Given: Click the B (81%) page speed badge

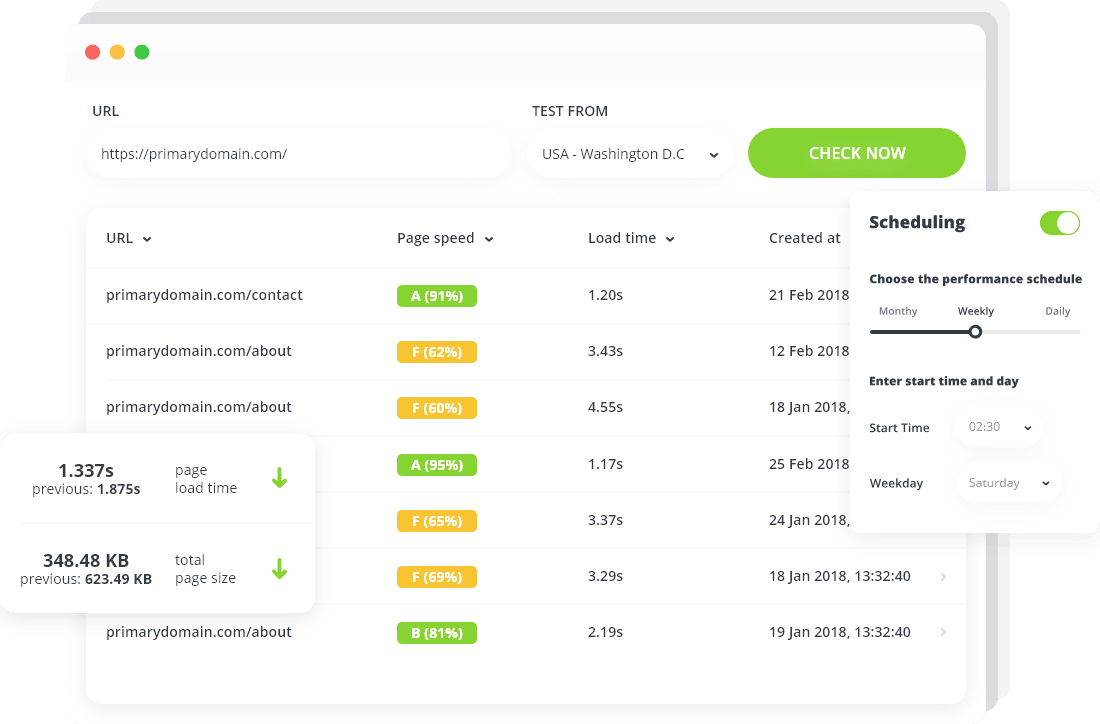Looking at the screenshot, I should [436, 633].
